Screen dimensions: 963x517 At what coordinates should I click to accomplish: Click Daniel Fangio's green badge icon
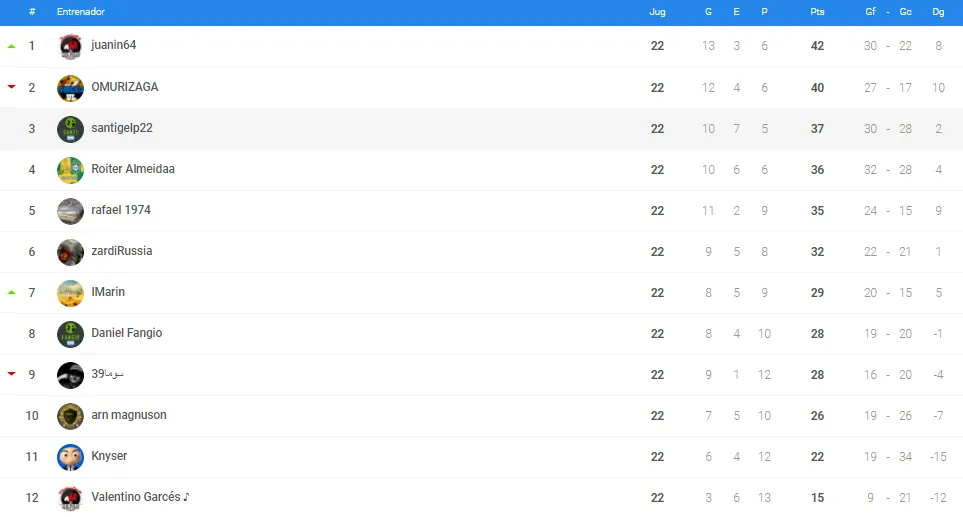coord(70,334)
